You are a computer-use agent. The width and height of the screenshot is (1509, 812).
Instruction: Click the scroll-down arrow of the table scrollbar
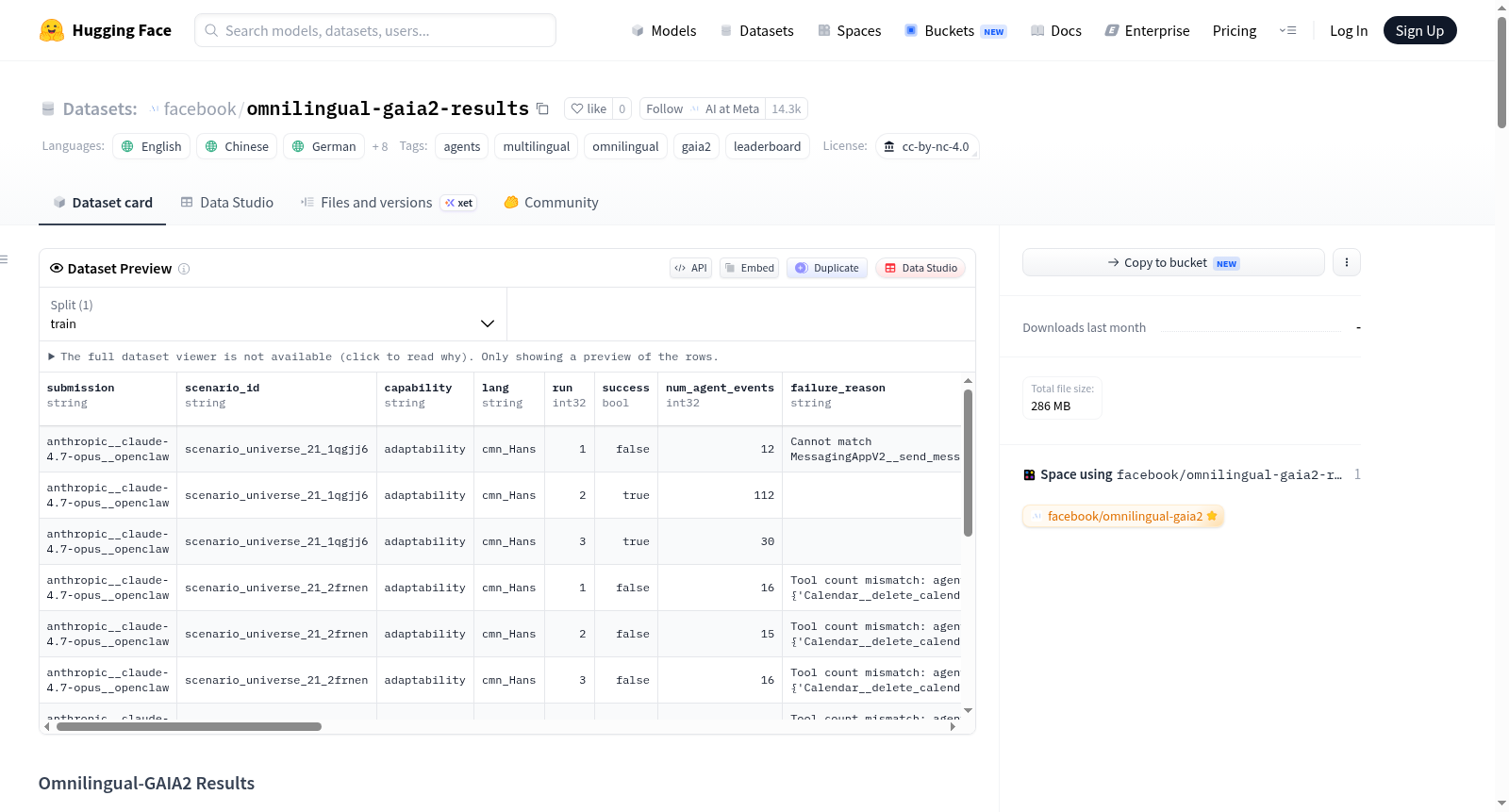(x=968, y=710)
